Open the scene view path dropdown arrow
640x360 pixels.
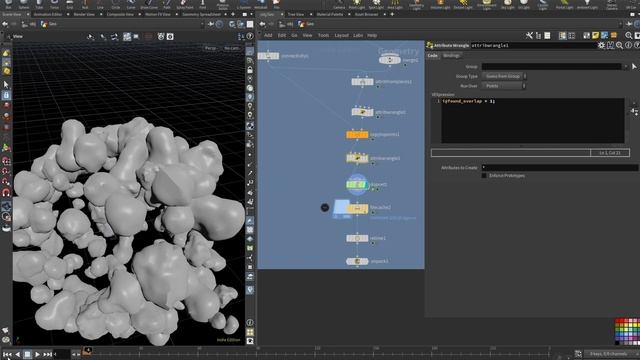click(x=202, y=24)
